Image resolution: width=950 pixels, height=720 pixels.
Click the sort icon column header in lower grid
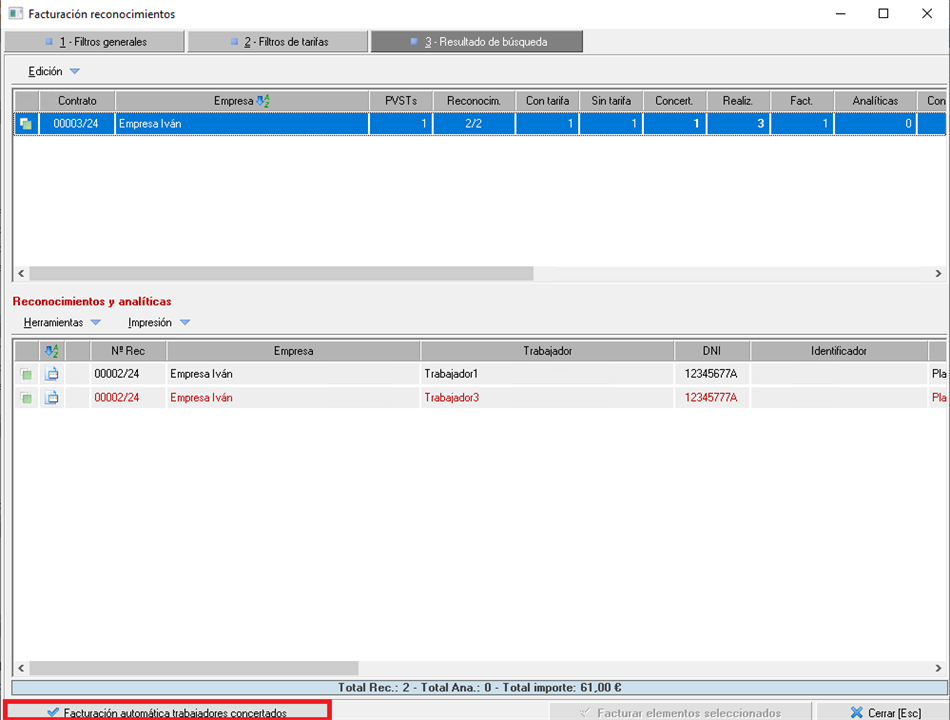[x=52, y=351]
